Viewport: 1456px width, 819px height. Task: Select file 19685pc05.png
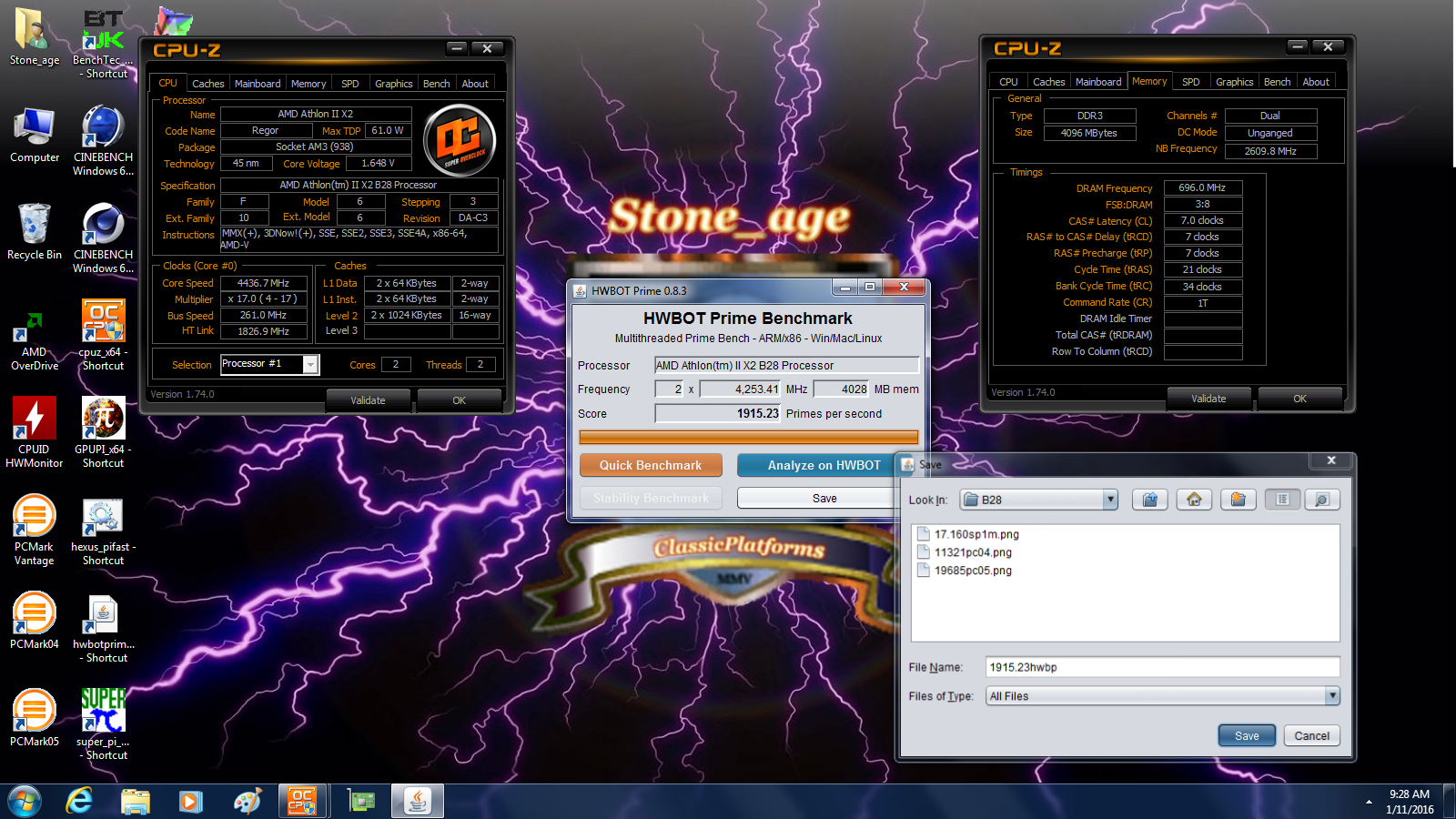tap(965, 571)
